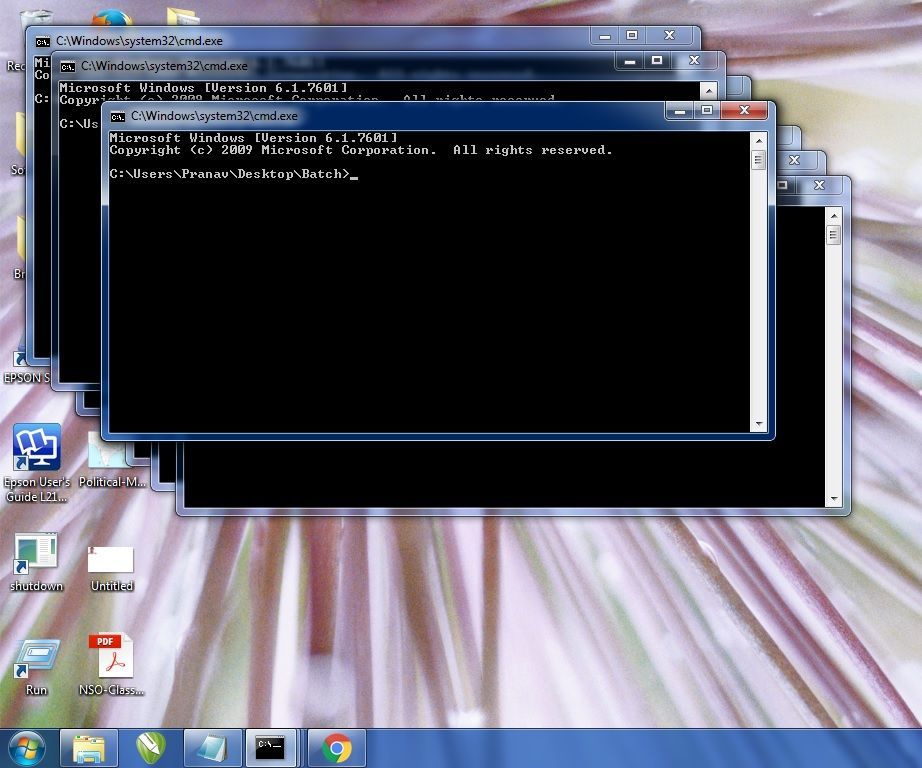Click the front cmd window scroll down arrow

[759, 424]
